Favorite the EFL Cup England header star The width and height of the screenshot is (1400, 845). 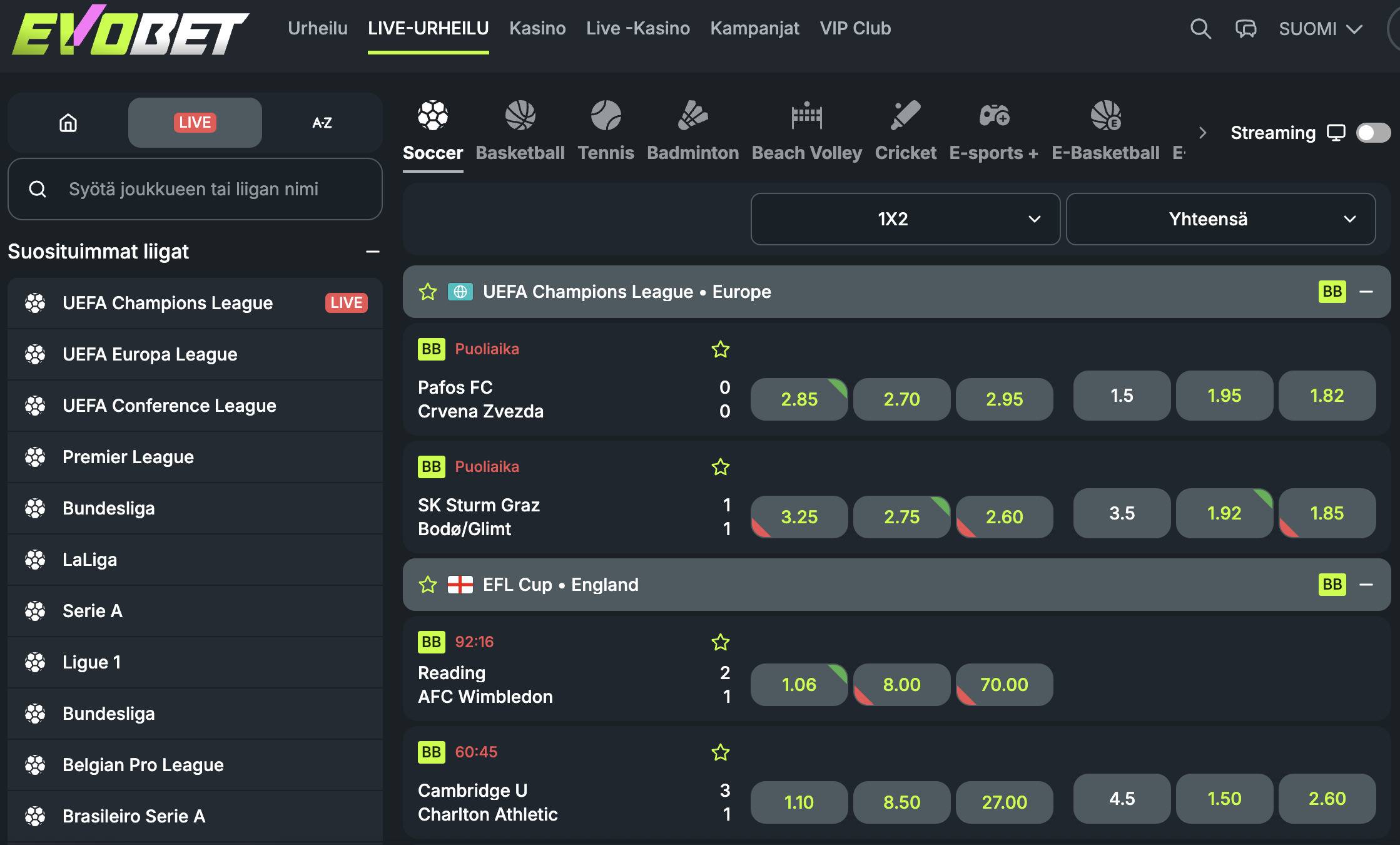click(x=428, y=585)
